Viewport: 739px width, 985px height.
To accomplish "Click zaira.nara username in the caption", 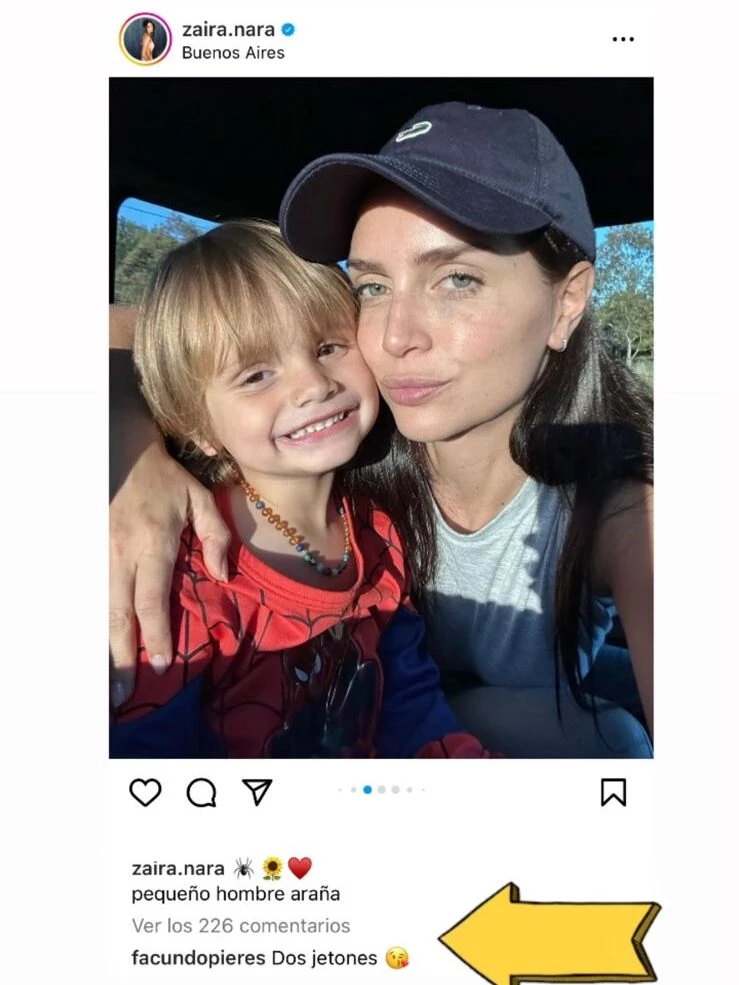I will pyautogui.click(x=178, y=868).
